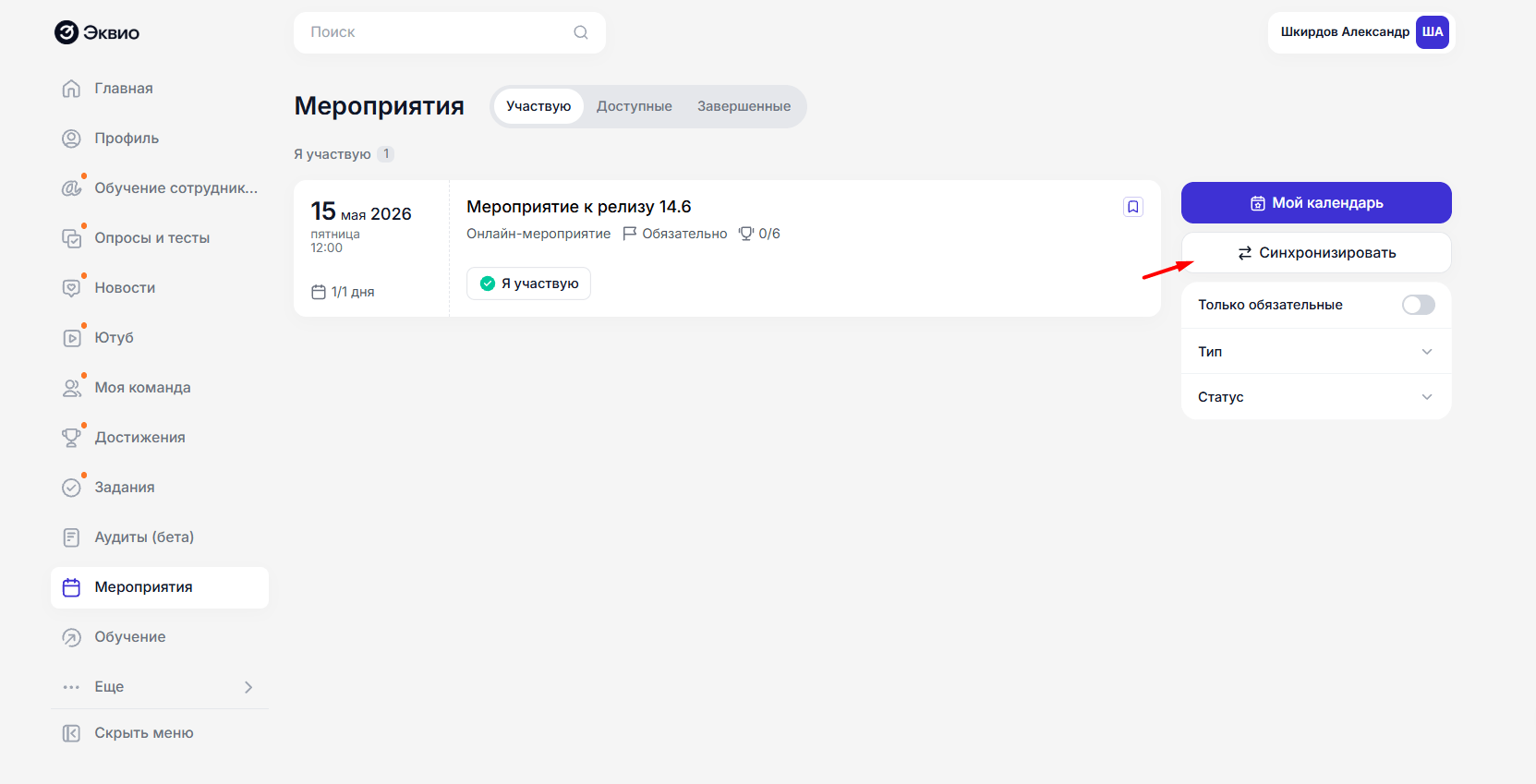The width and height of the screenshot is (1536, 784).
Task: Switch to the Завершенные tab
Action: (744, 106)
